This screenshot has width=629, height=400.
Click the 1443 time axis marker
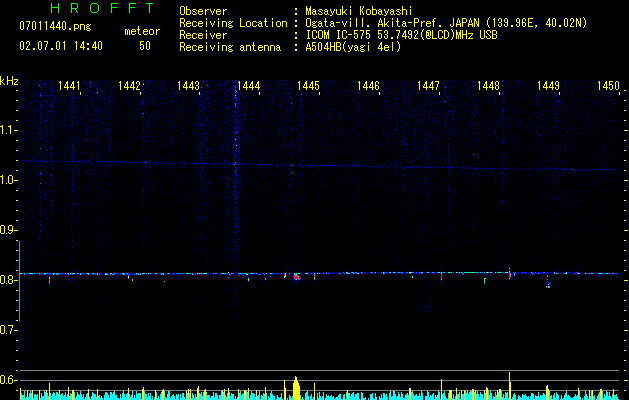coord(189,86)
